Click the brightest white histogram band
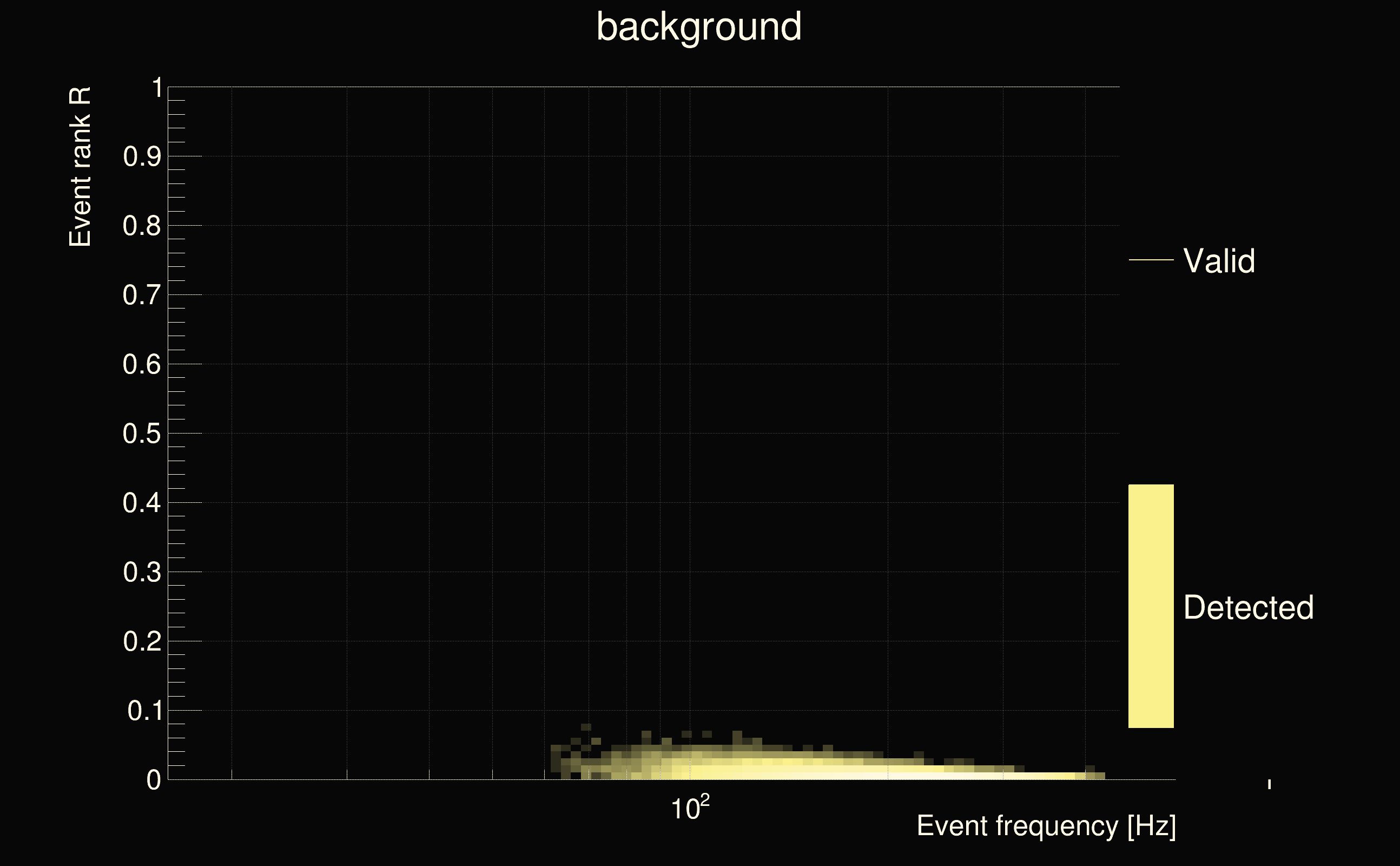Screen dimensions: 1400x866 (916, 776)
